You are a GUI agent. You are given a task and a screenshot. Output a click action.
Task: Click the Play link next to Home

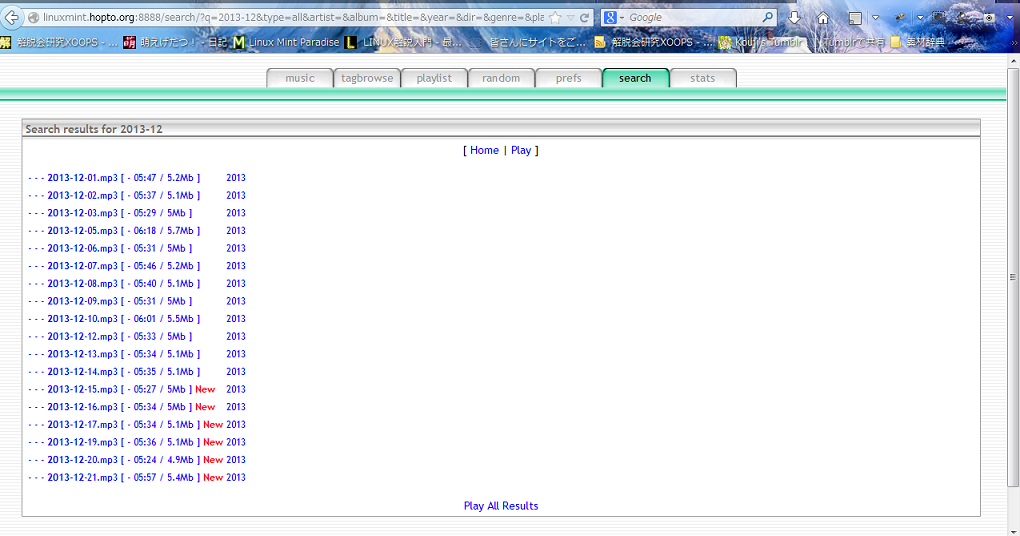[x=521, y=150]
